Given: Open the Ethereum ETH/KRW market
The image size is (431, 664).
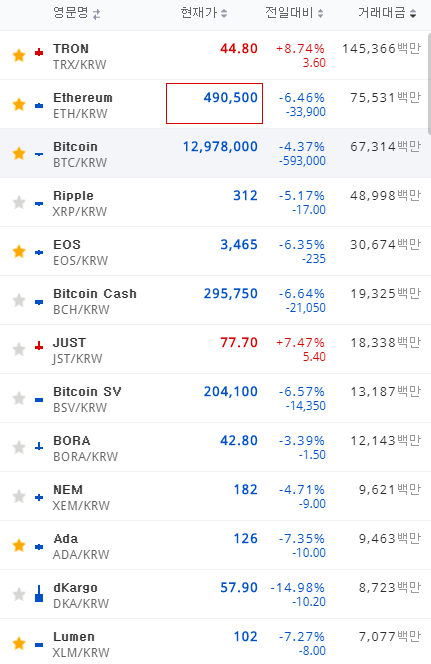Looking at the screenshot, I should (214, 104).
